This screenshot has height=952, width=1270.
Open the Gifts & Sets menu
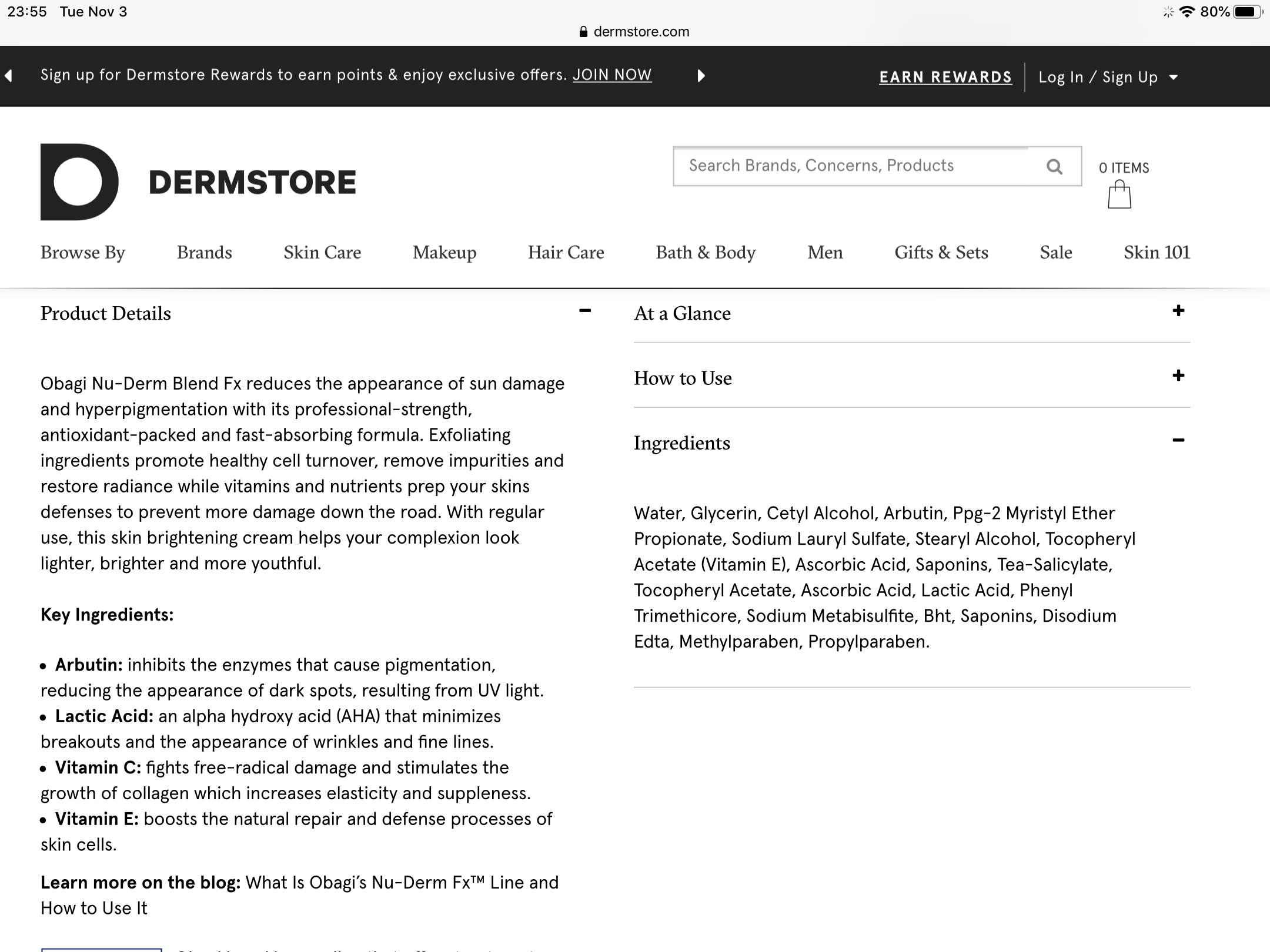coord(941,252)
